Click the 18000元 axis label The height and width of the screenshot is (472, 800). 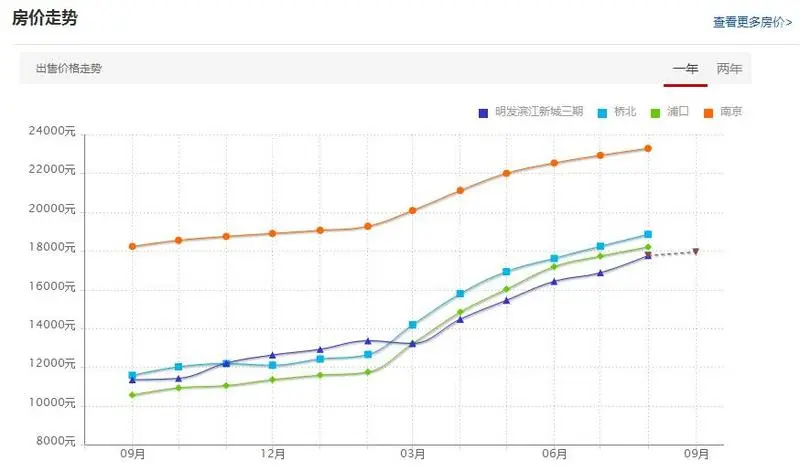[52, 247]
